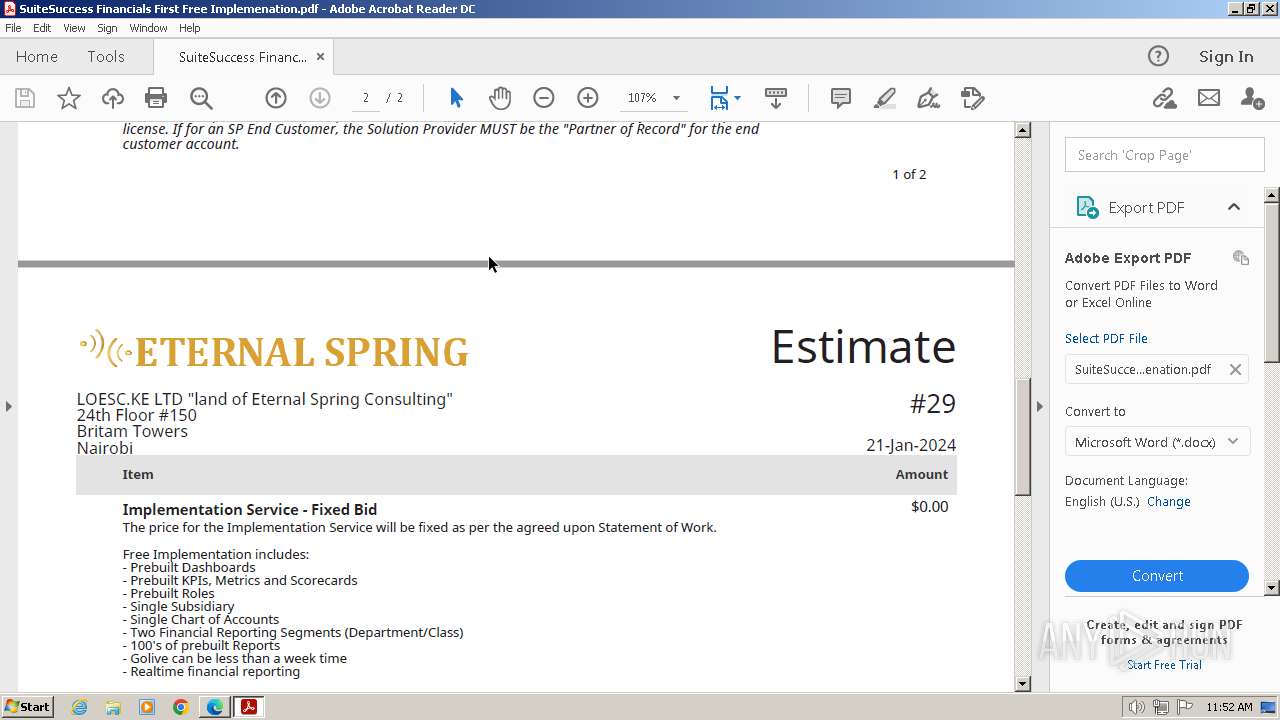This screenshot has height=720, width=1280.
Task: Click the selected file SuiteSucce...enation.pdf field
Action: point(1157,369)
